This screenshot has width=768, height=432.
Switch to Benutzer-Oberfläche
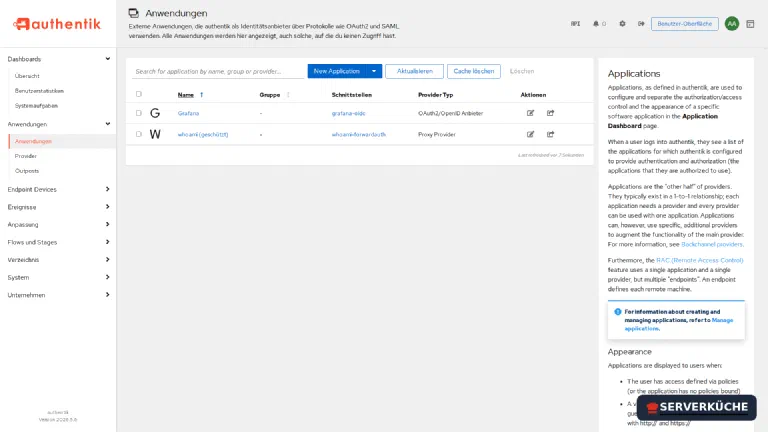click(x=685, y=24)
